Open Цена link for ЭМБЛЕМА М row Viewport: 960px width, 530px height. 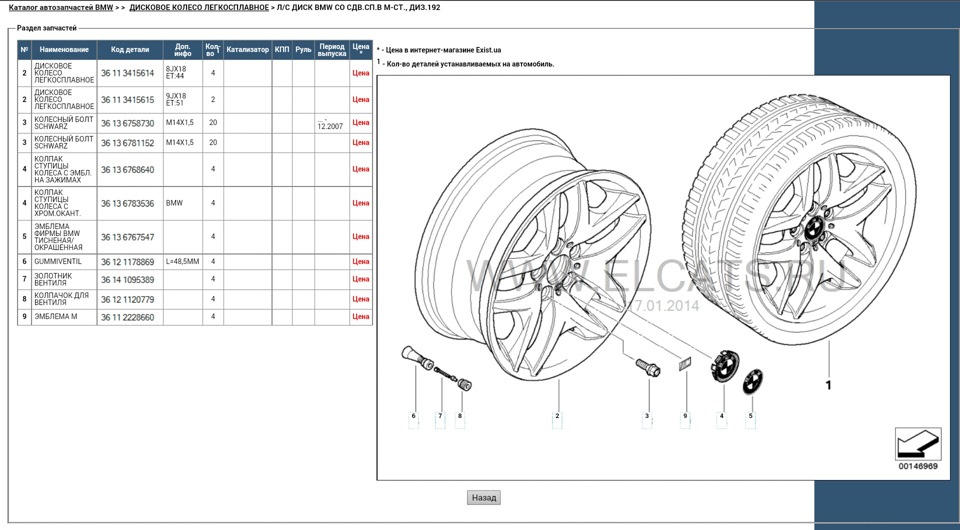(361, 316)
